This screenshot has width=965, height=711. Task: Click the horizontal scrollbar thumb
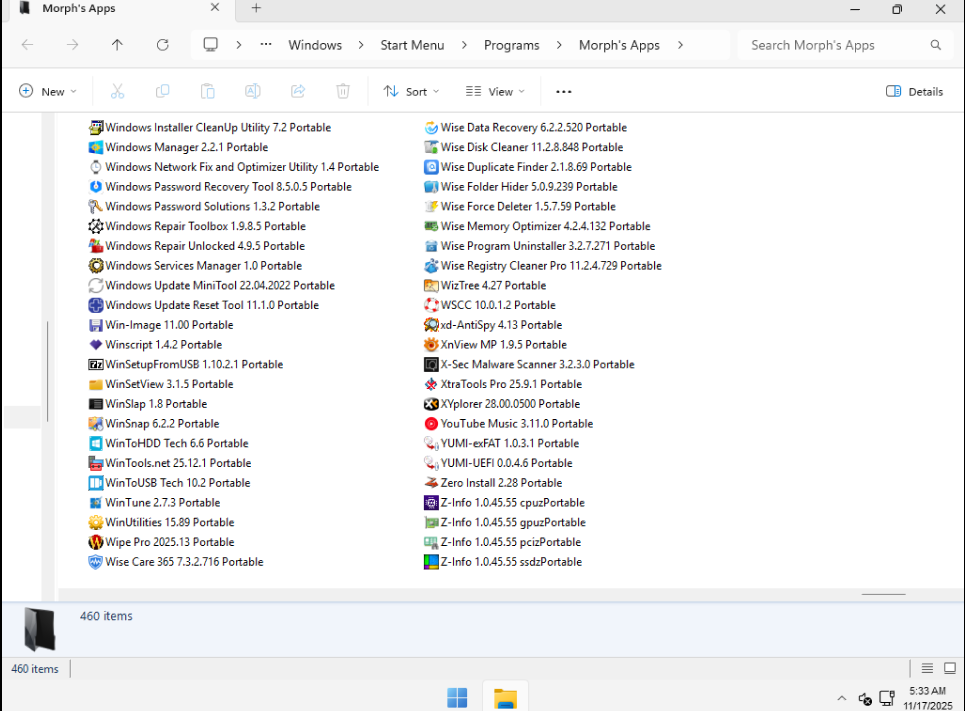[x=883, y=595]
